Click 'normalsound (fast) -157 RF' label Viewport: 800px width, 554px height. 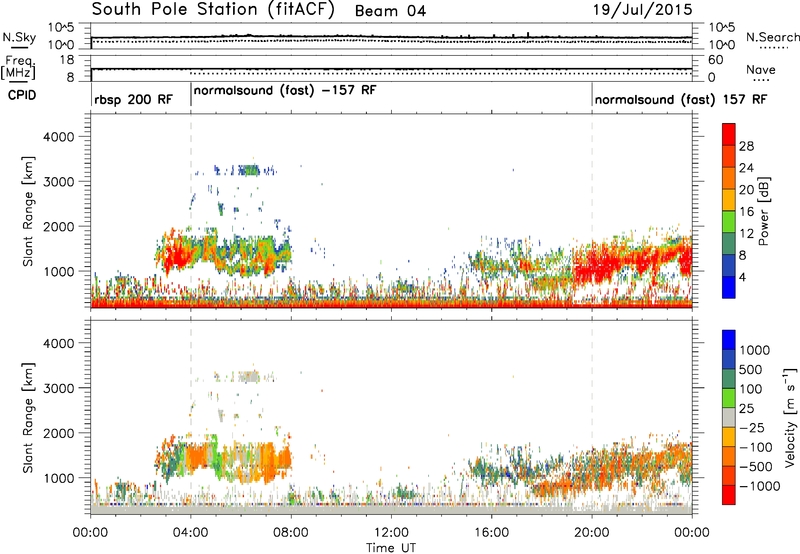[x=285, y=90]
